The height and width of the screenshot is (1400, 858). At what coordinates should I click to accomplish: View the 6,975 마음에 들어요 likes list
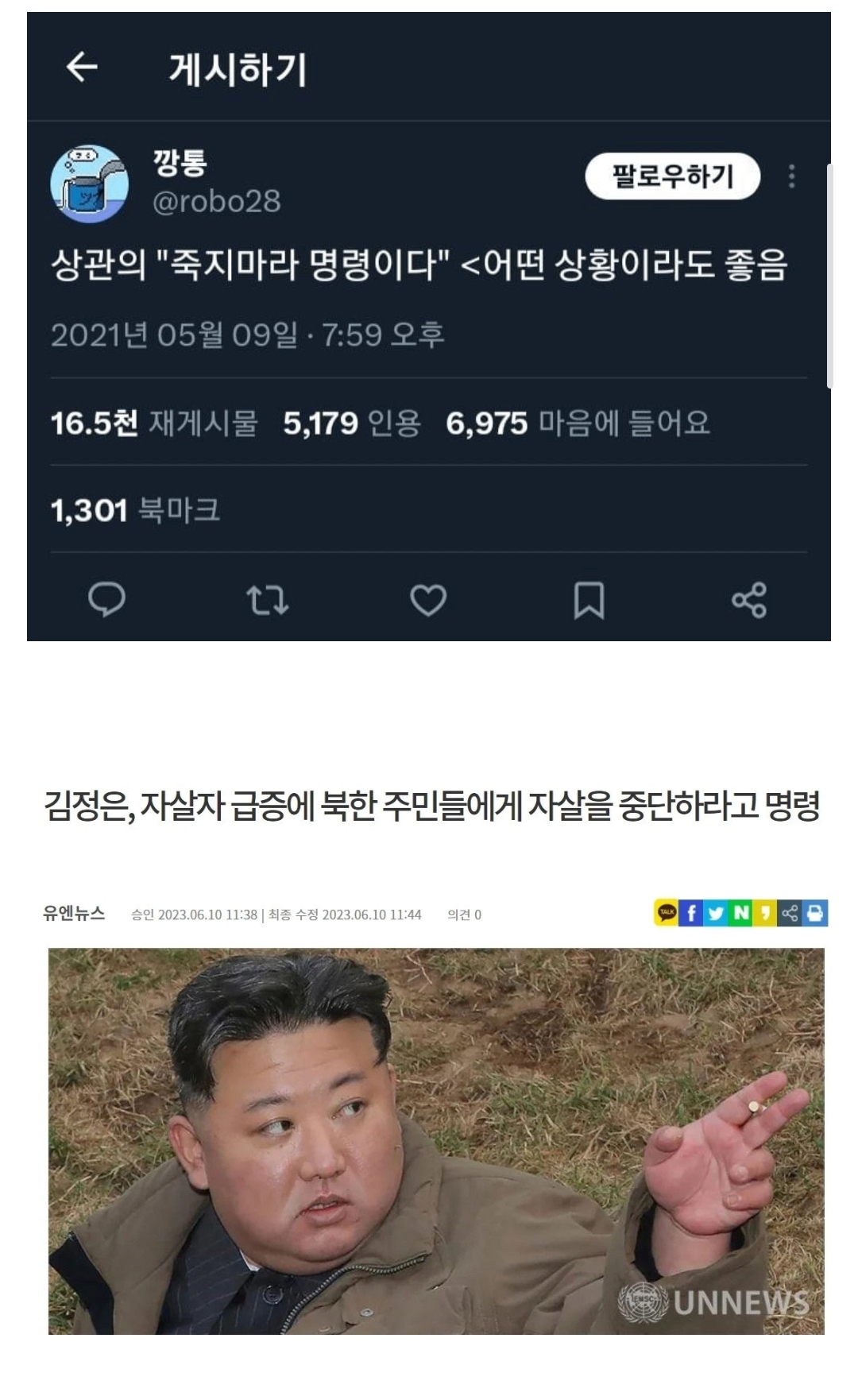coord(578,423)
